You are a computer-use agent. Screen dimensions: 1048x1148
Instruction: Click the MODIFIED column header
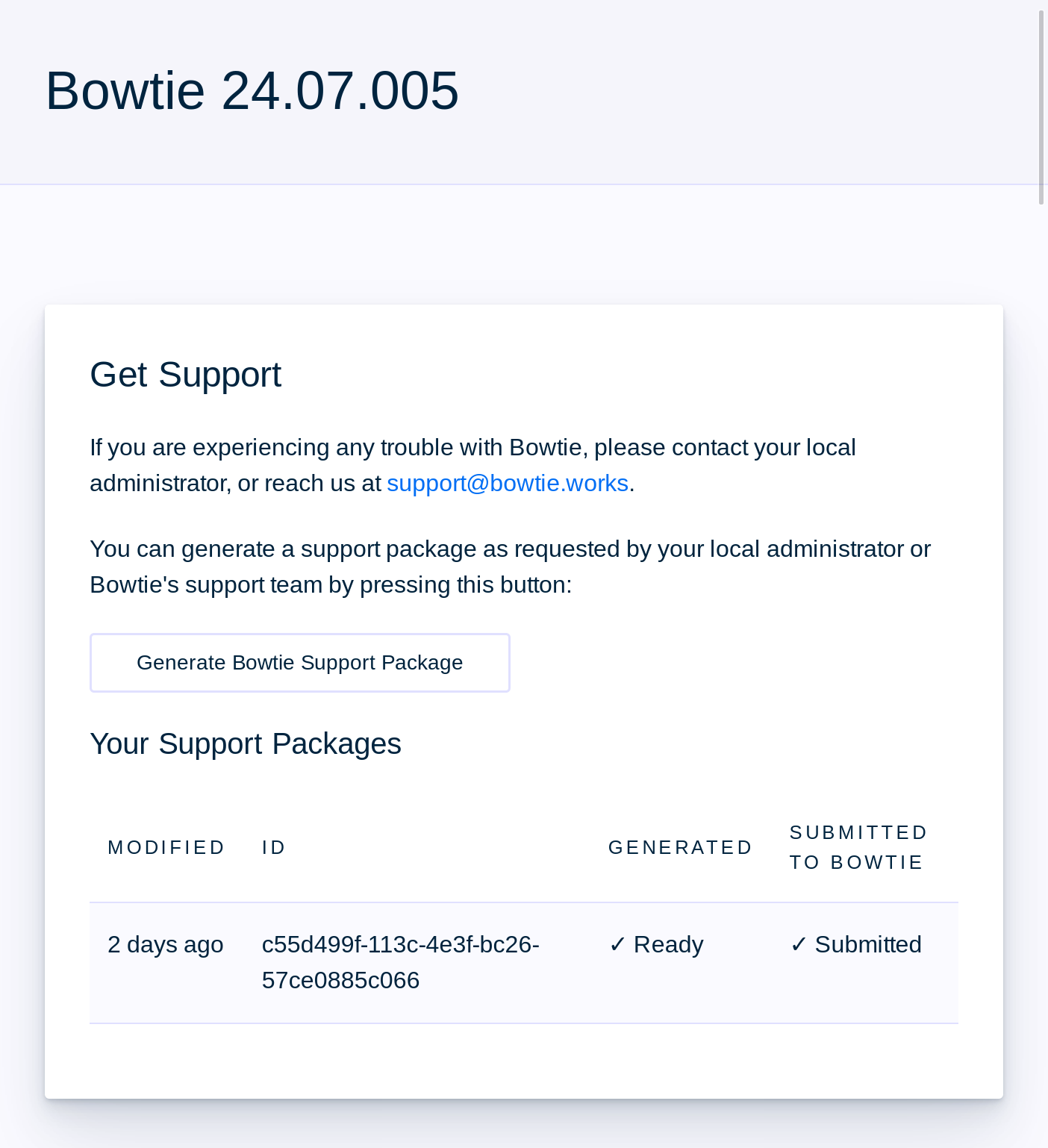166,848
